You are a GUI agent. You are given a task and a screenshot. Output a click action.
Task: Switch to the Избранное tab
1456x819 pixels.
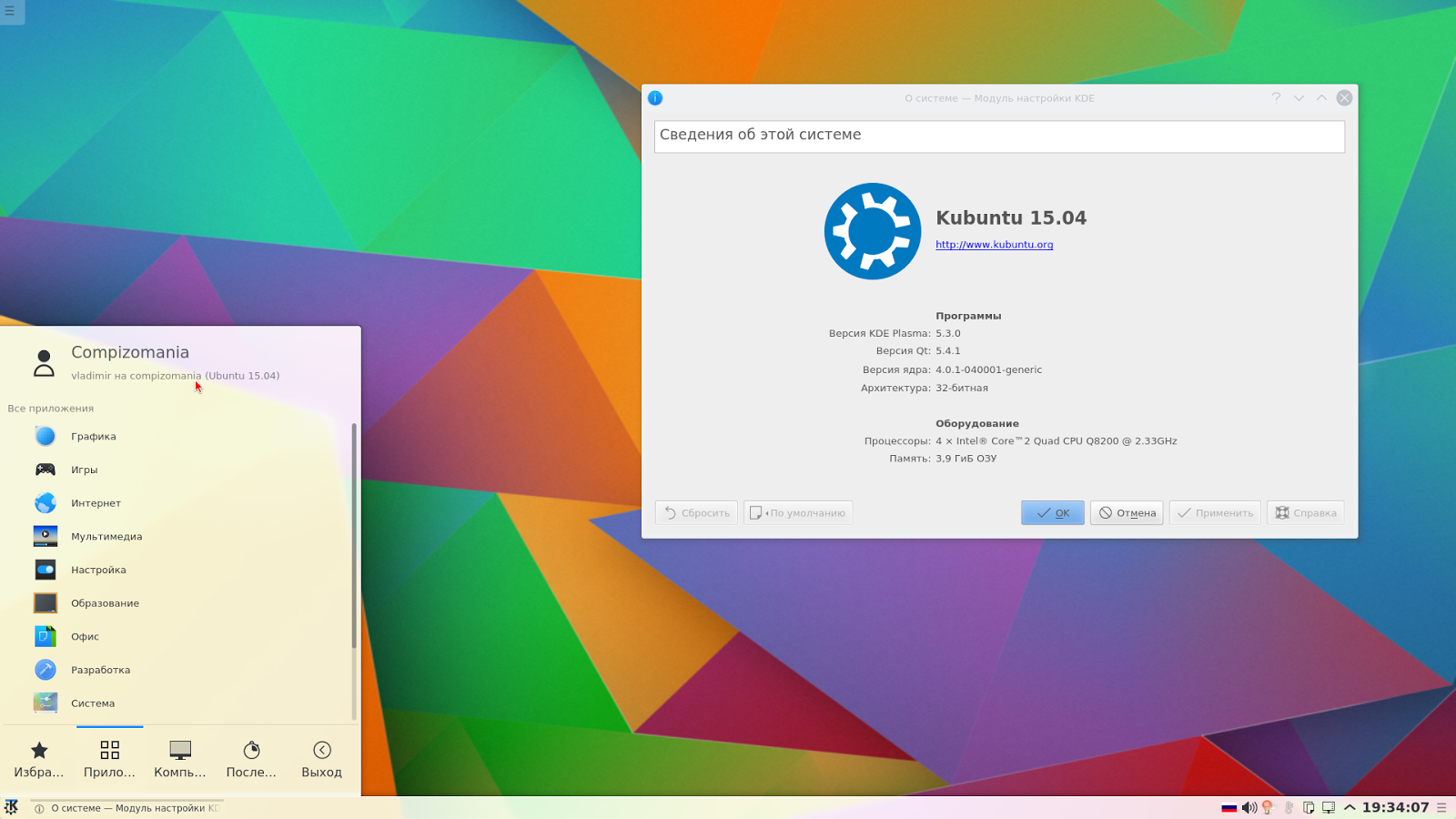click(x=38, y=758)
